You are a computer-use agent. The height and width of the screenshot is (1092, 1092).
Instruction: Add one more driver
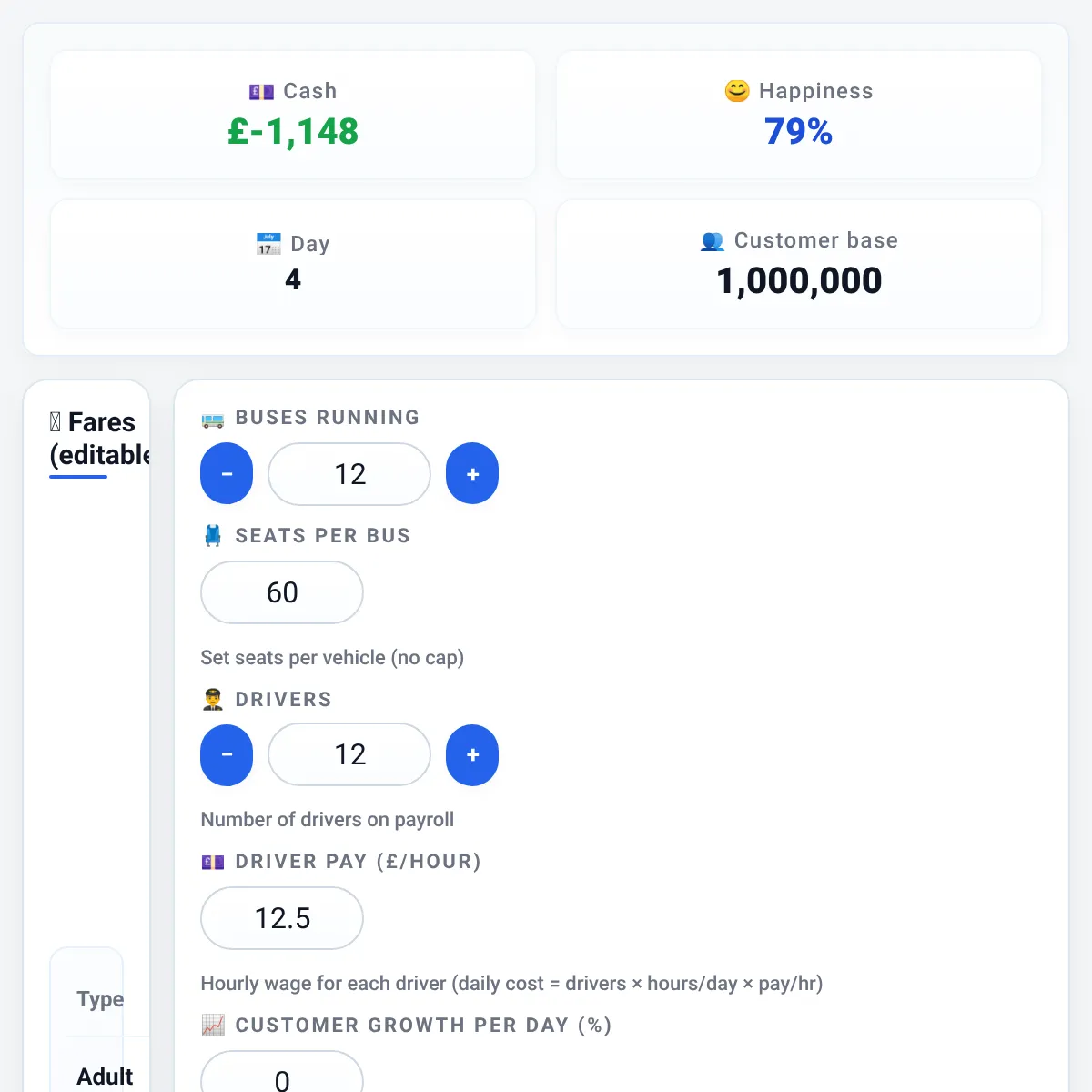point(472,754)
